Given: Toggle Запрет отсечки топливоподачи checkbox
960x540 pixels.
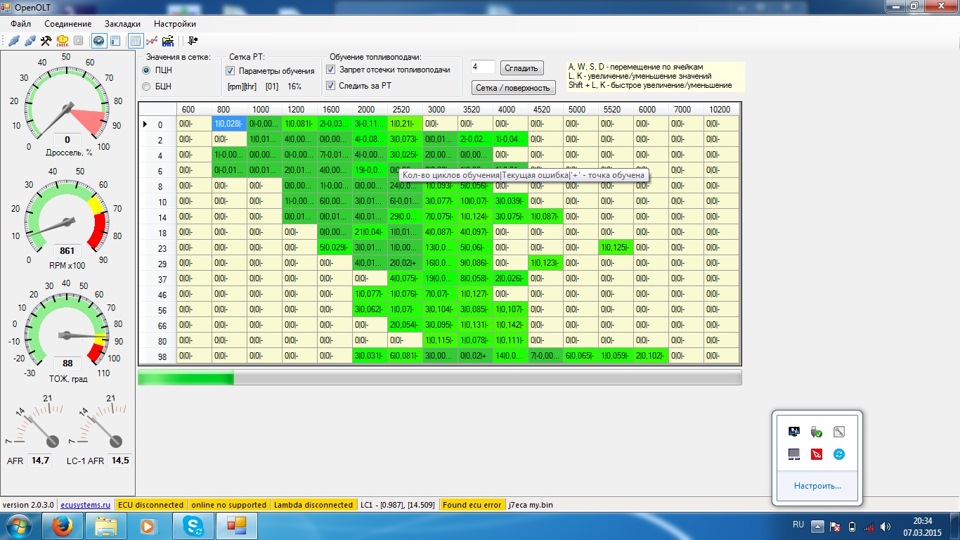Looking at the screenshot, I should point(331,70).
